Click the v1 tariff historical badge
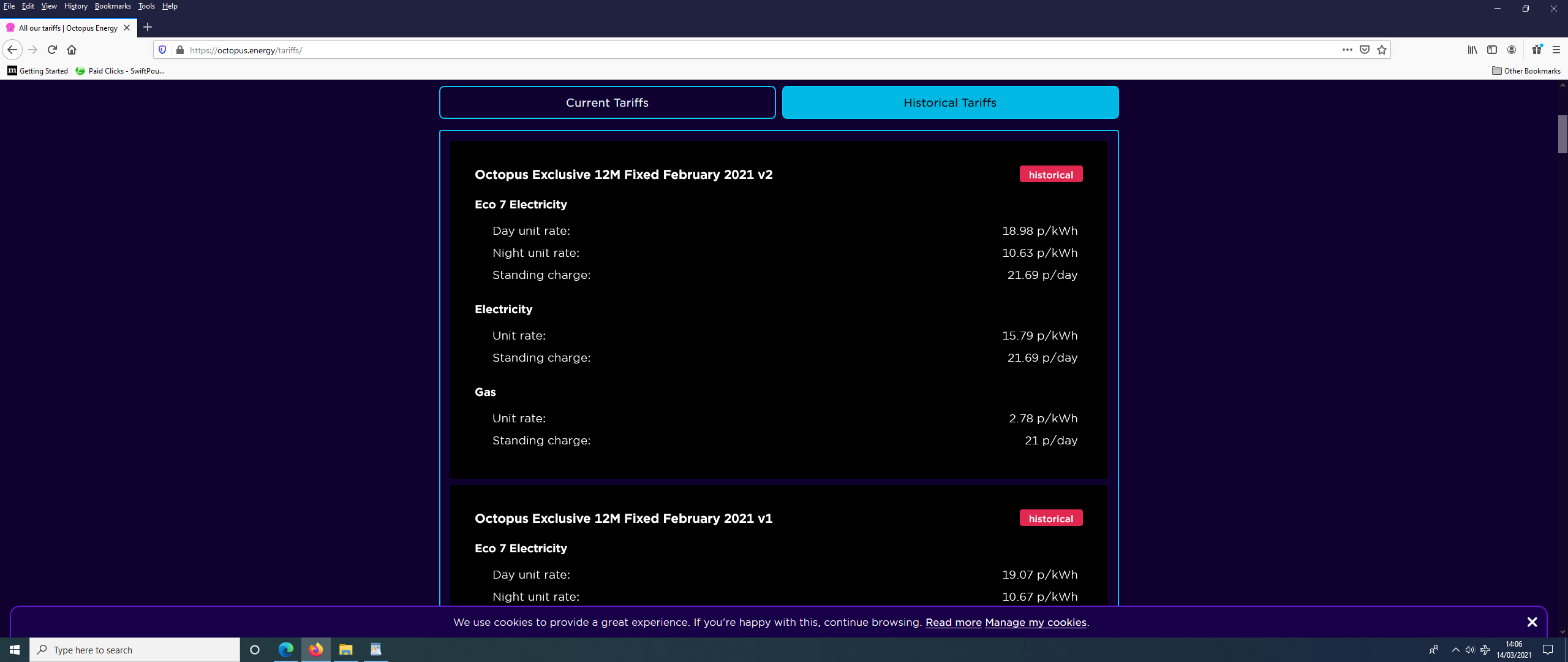 tap(1050, 518)
